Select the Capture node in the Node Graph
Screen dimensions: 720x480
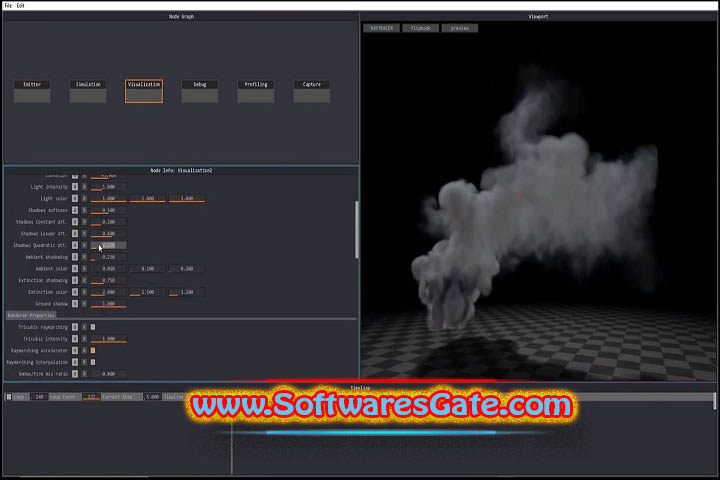click(x=312, y=91)
